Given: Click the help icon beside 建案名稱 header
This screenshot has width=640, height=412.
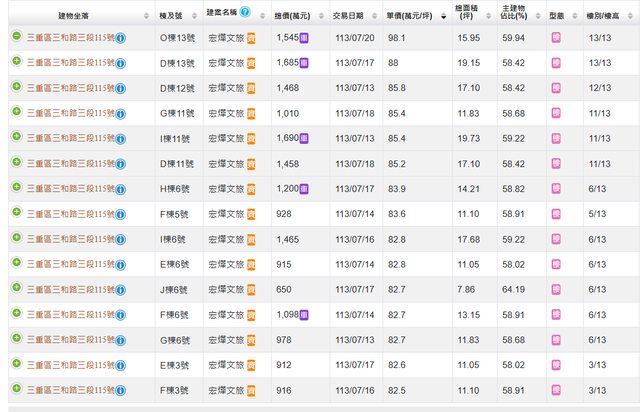Looking at the screenshot, I should (x=245, y=11).
